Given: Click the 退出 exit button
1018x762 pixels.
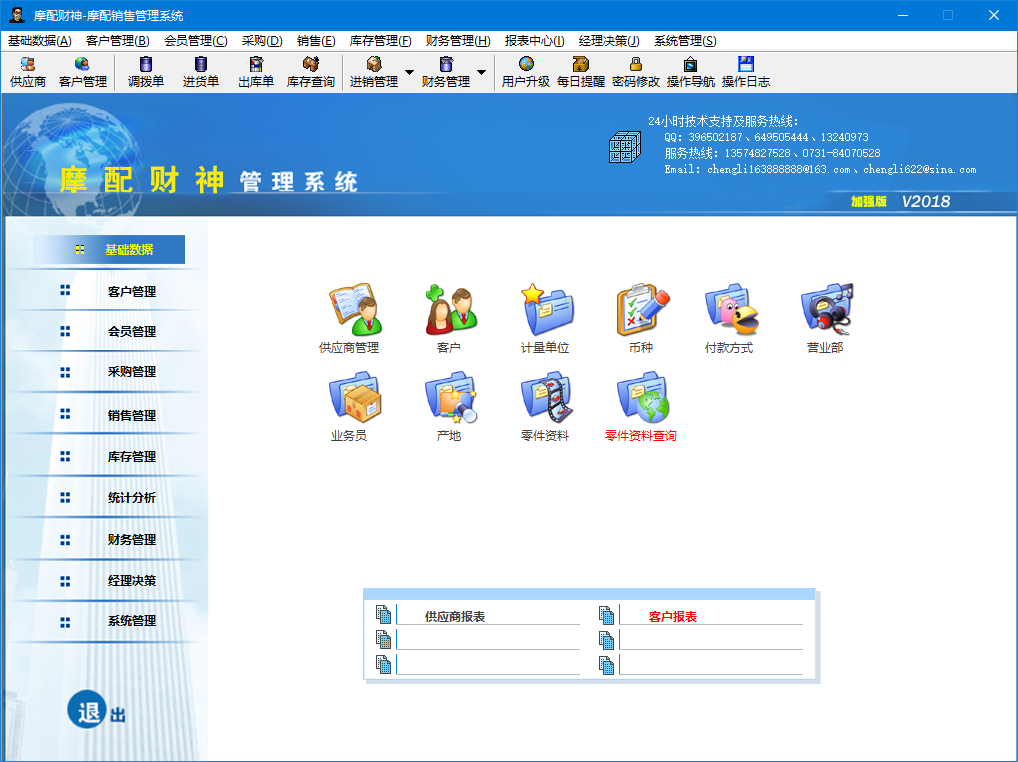Looking at the screenshot, I should 96,710.
